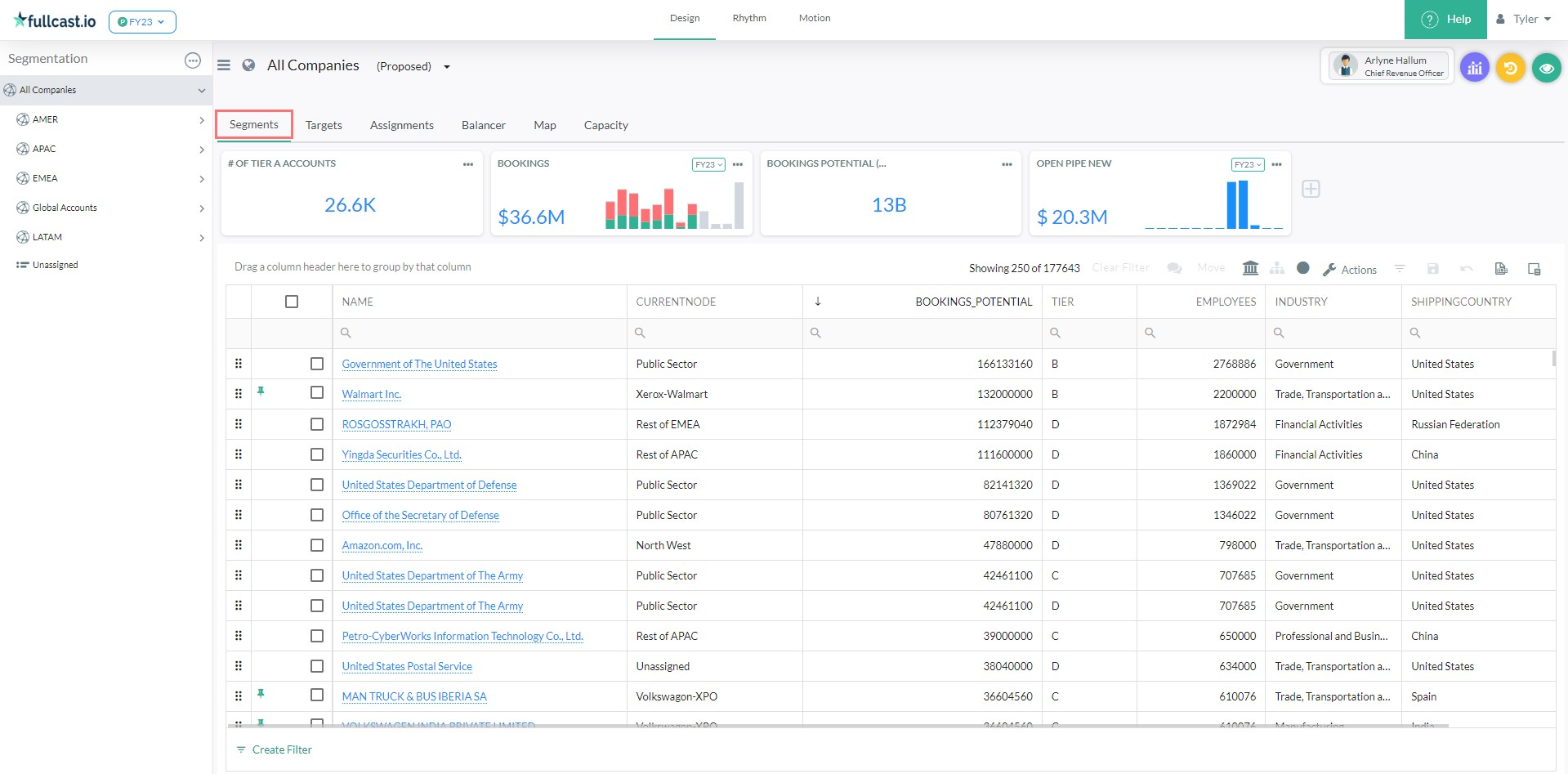Go to the Rhythm top navigation tab
Viewport: 1568px width, 774px height.
click(748, 18)
